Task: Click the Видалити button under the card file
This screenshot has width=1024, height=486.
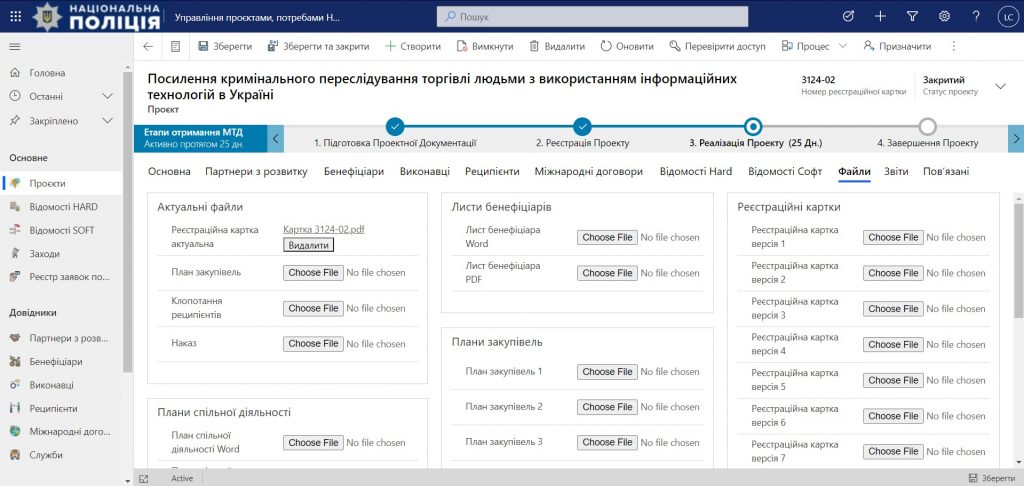Action: (x=308, y=245)
